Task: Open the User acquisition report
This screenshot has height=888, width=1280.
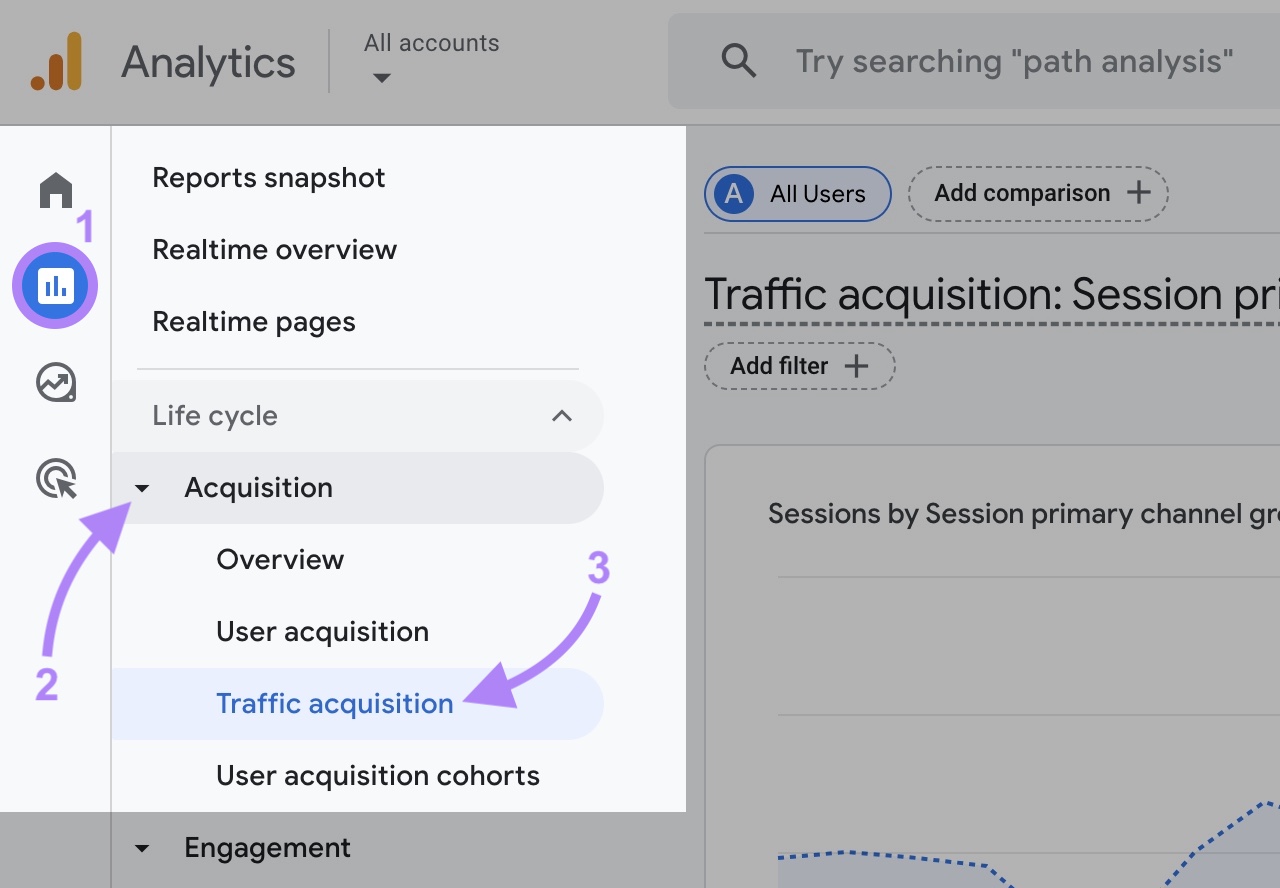Action: [x=322, y=631]
